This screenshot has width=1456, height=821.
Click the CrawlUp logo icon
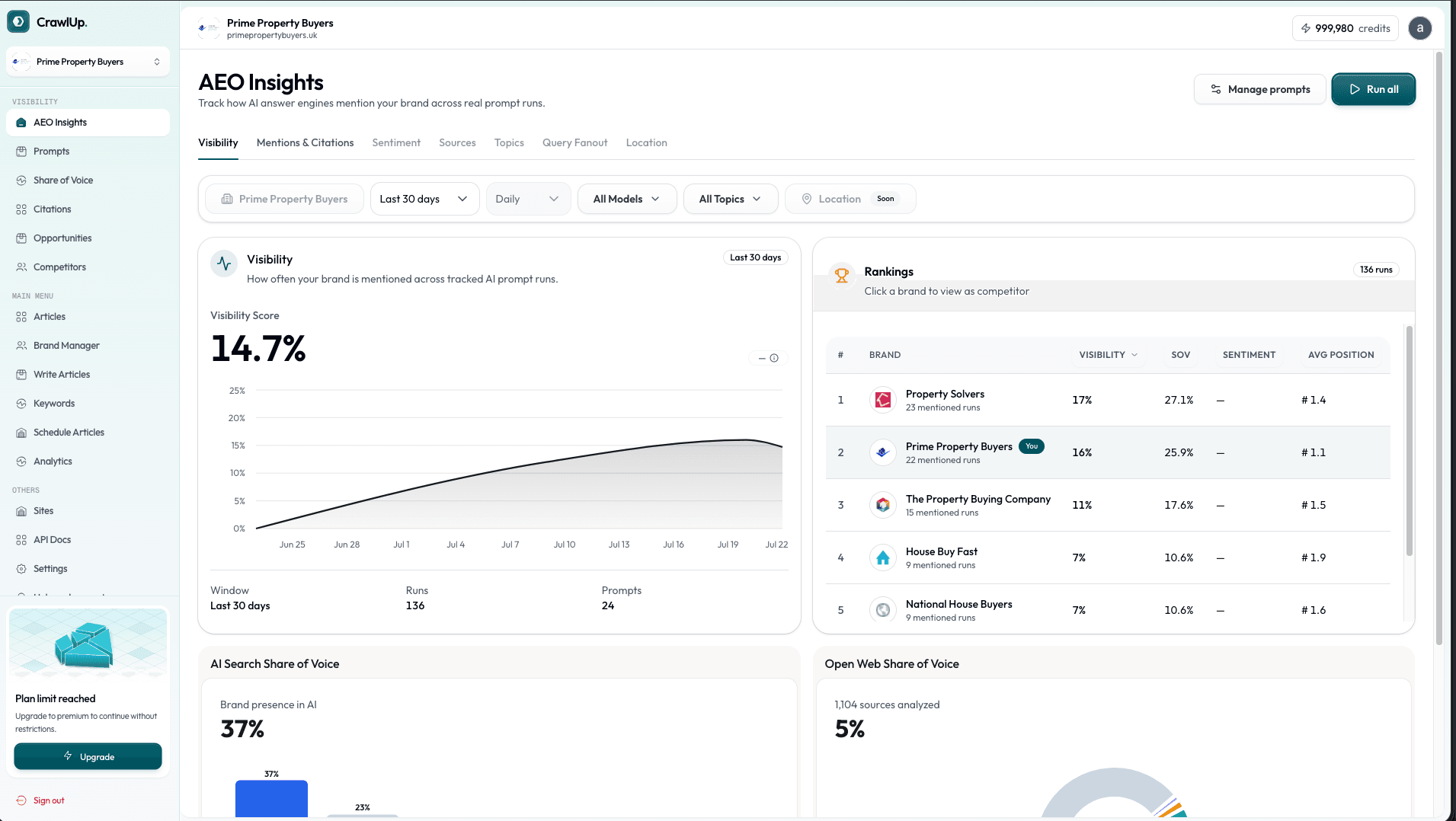pos(18,22)
